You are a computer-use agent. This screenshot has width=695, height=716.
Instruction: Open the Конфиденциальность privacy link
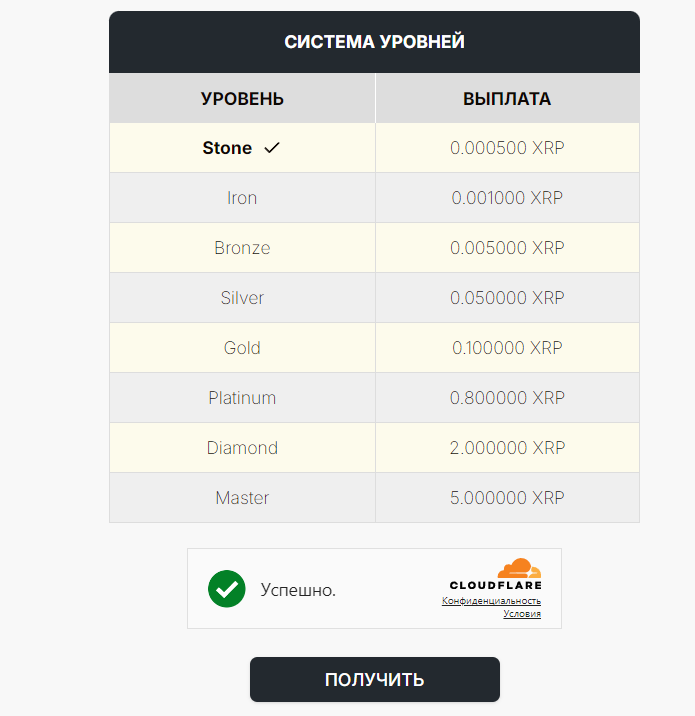[x=491, y=601]
